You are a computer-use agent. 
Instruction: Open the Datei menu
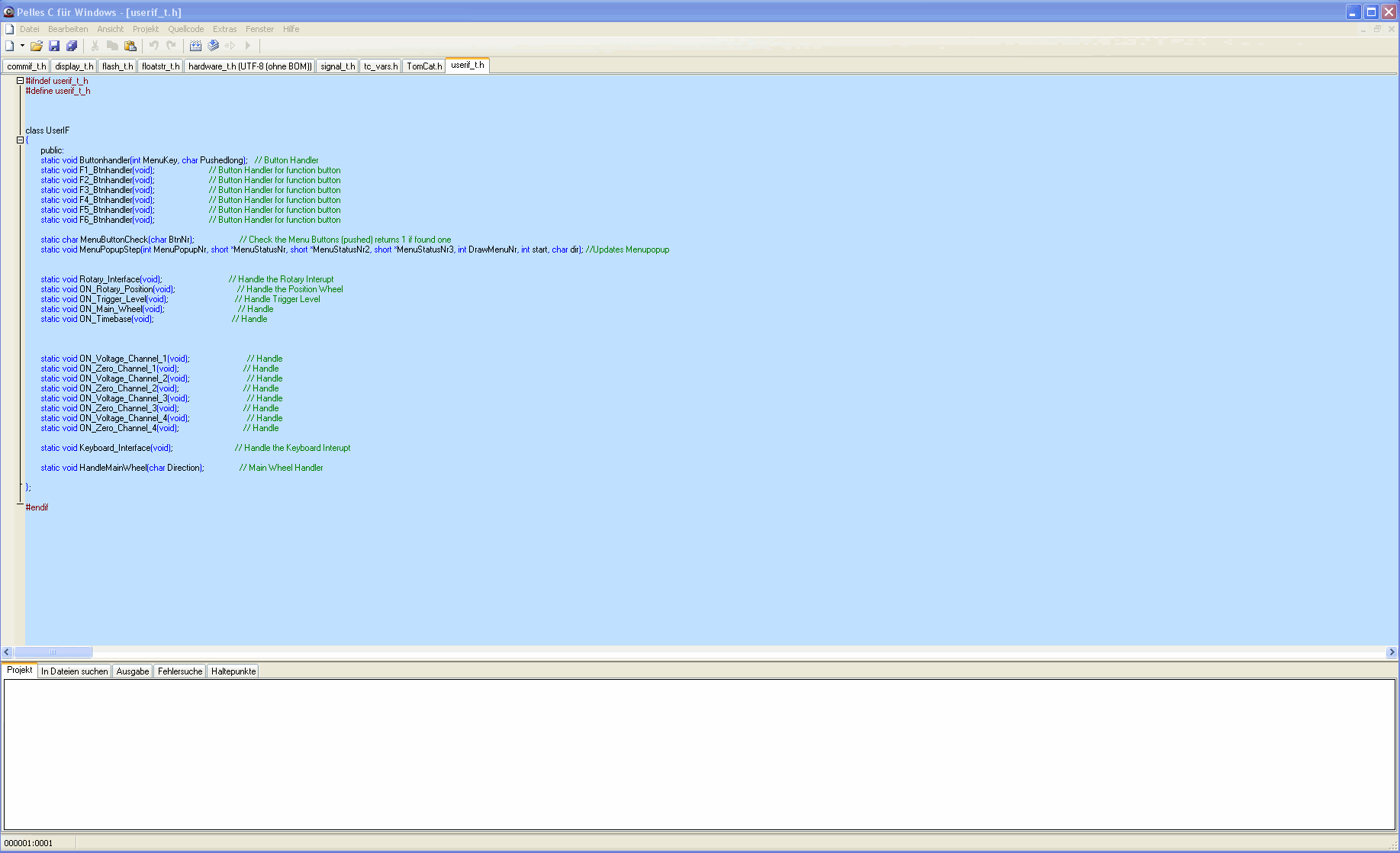[x=30, y=29]
